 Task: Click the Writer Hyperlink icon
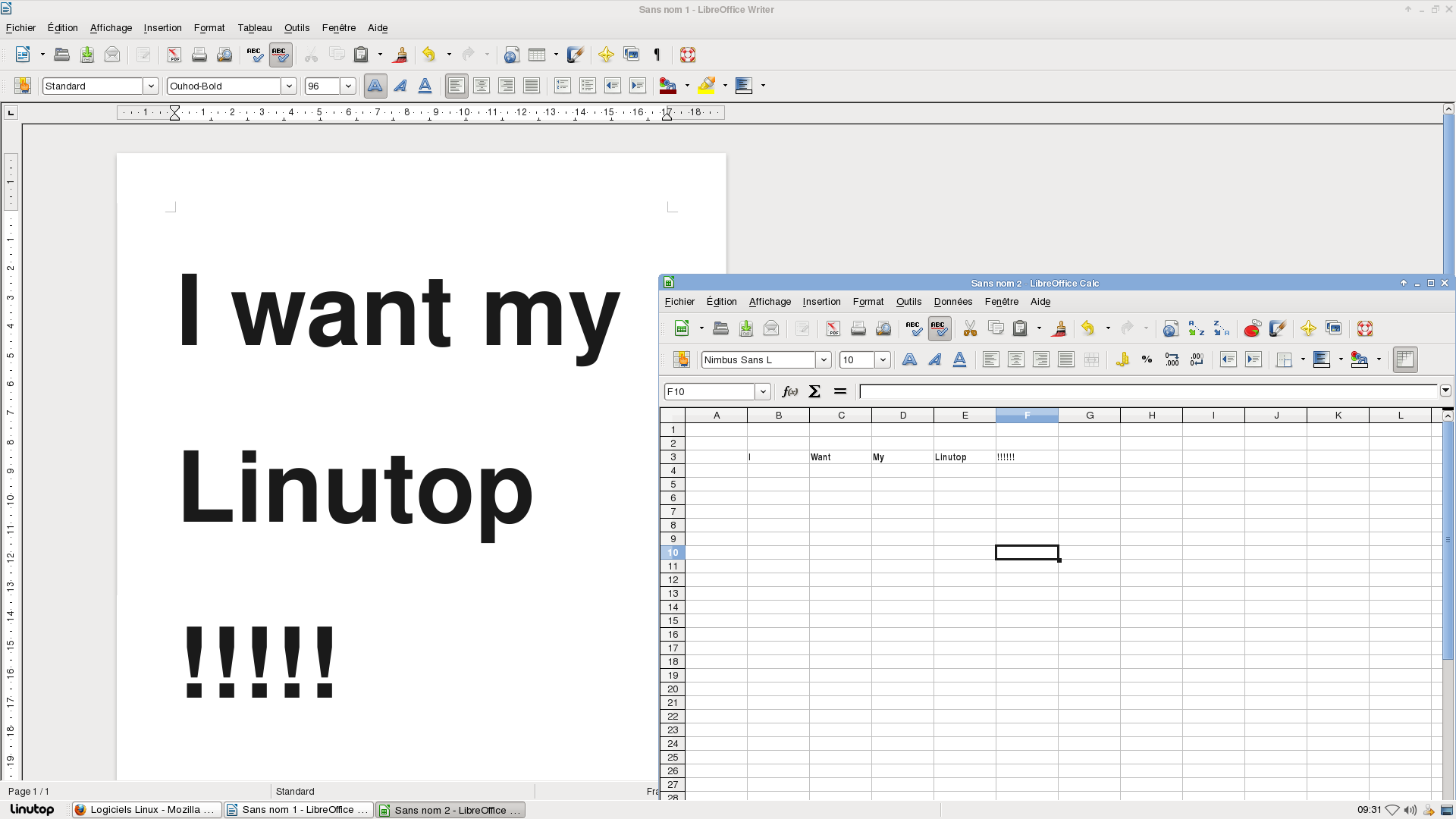click(512, 55)
